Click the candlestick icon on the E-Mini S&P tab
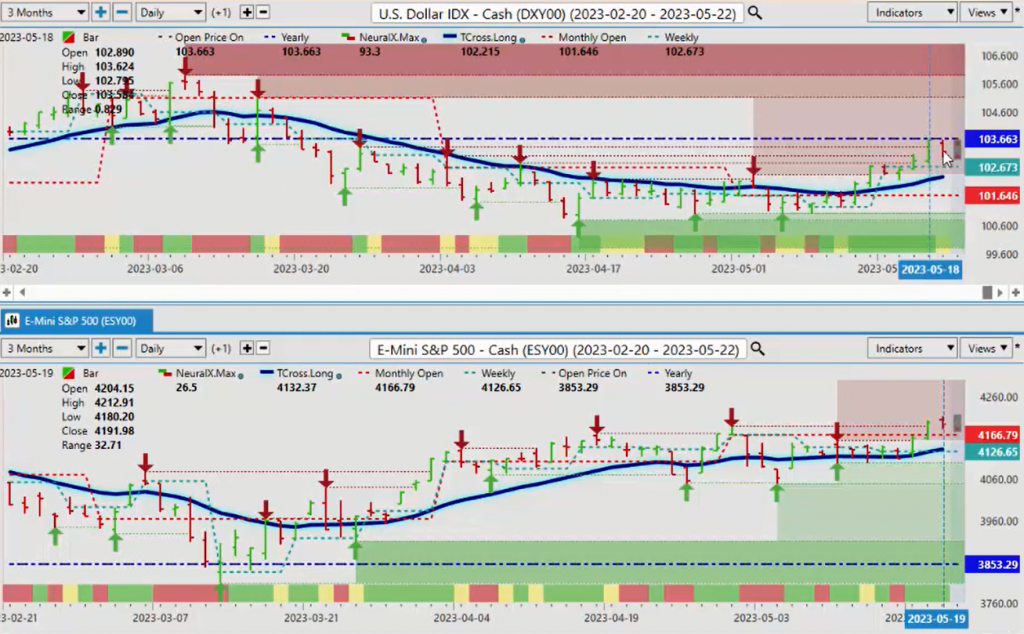The width and height of the screenshot is (1024, 634). pyautogui.click(x=12, y=321)
